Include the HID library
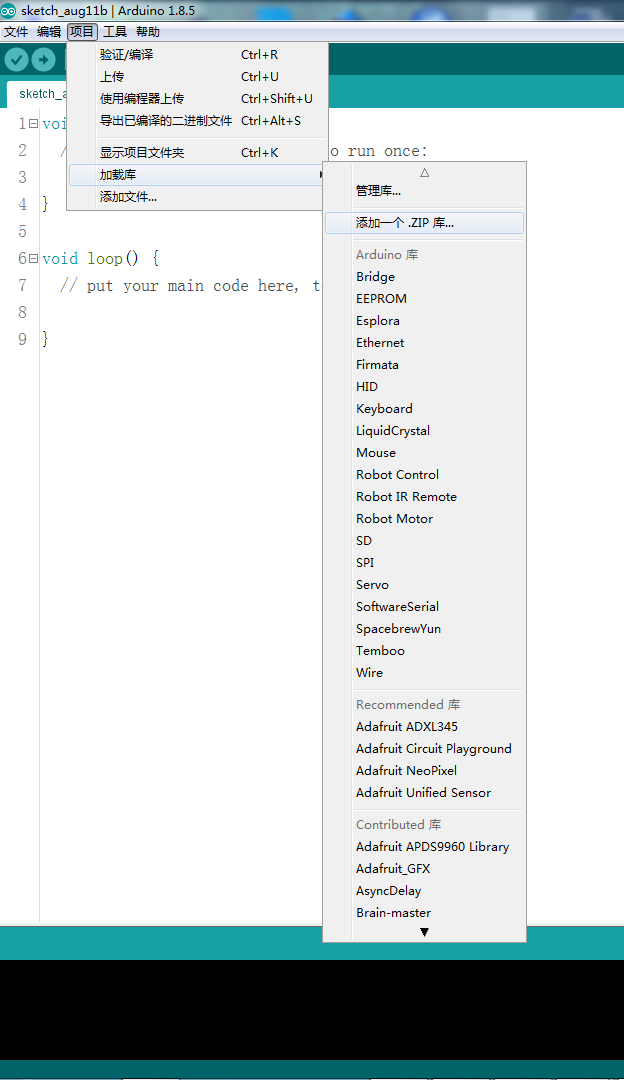The height and width of the screenshot is (1080, 624). click(x=424, y=387)
